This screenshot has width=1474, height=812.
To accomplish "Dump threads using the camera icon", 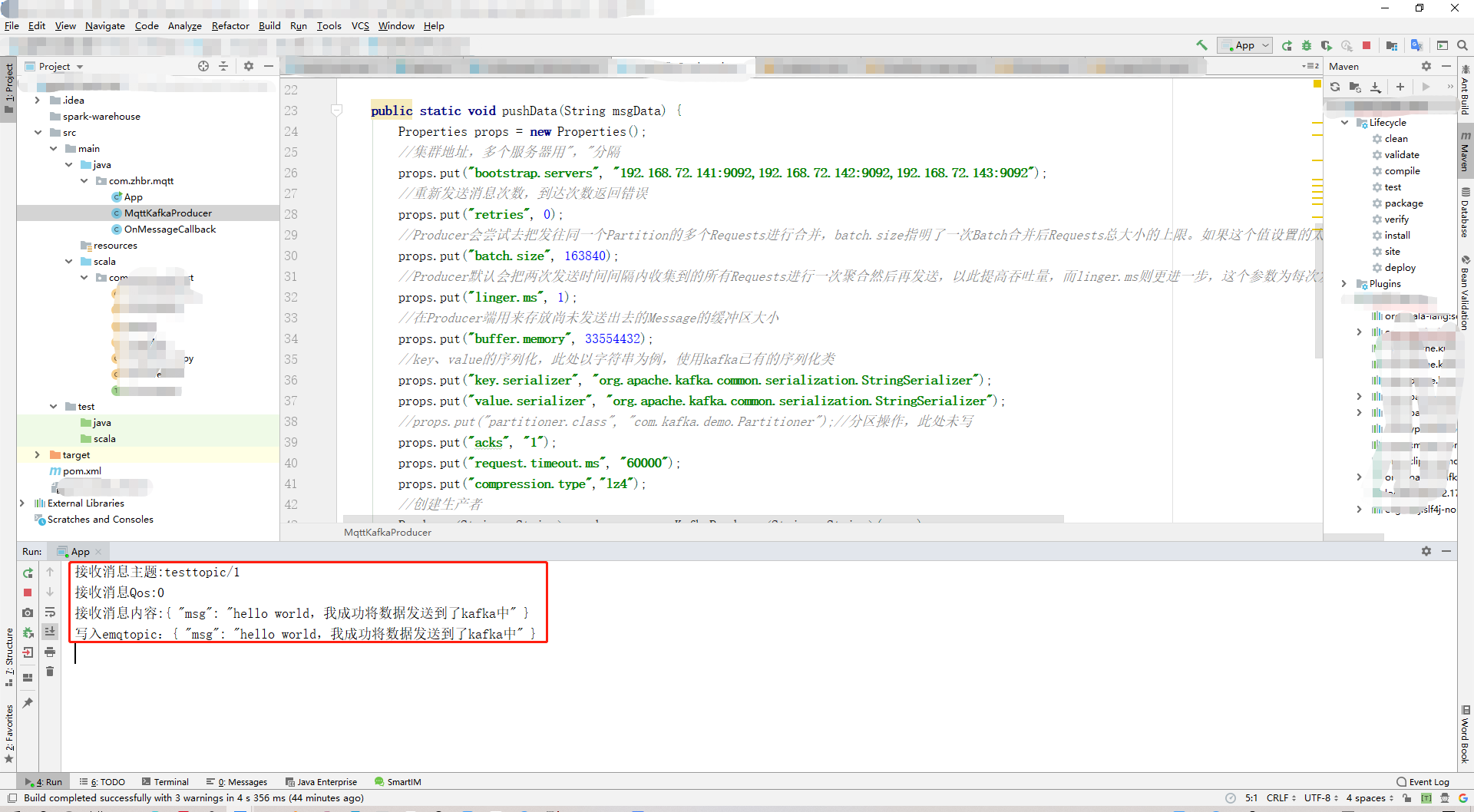I will point(28,612).
